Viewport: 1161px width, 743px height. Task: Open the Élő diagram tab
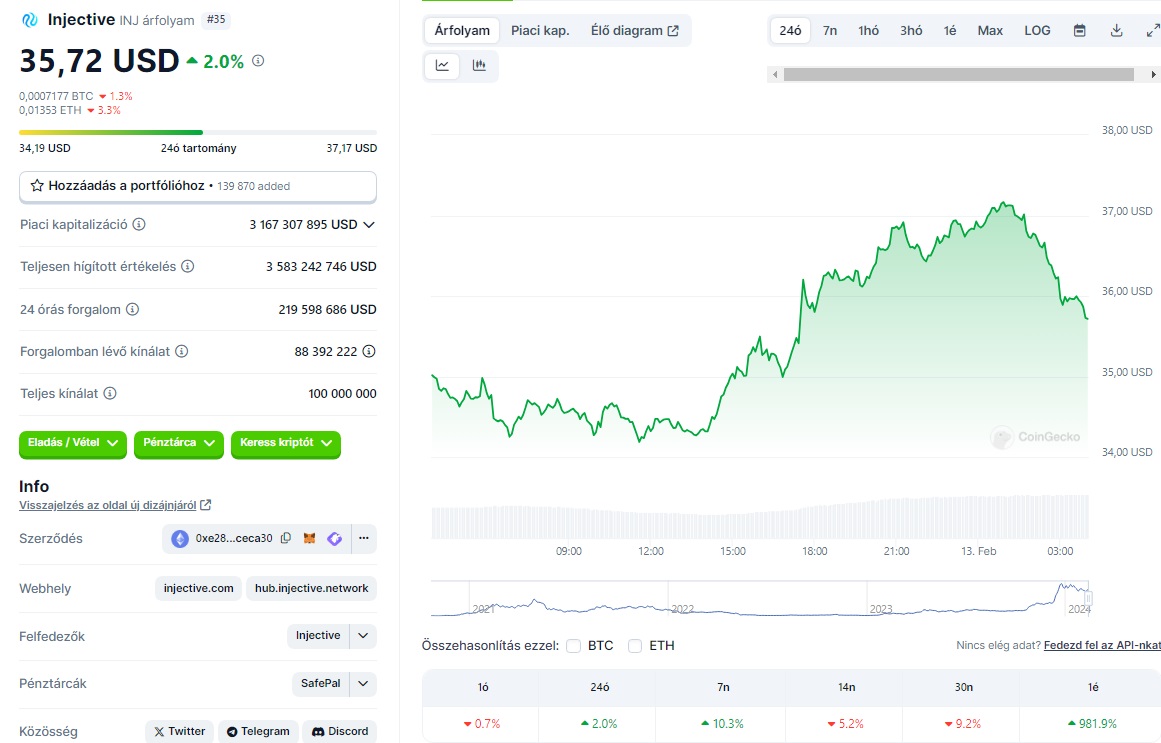[x=635, y=30]
